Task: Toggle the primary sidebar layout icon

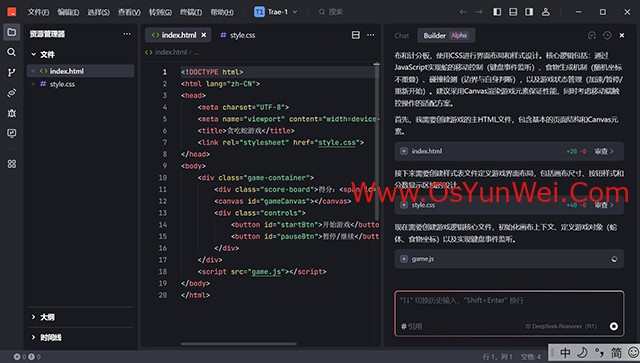Action: [497, 12]
